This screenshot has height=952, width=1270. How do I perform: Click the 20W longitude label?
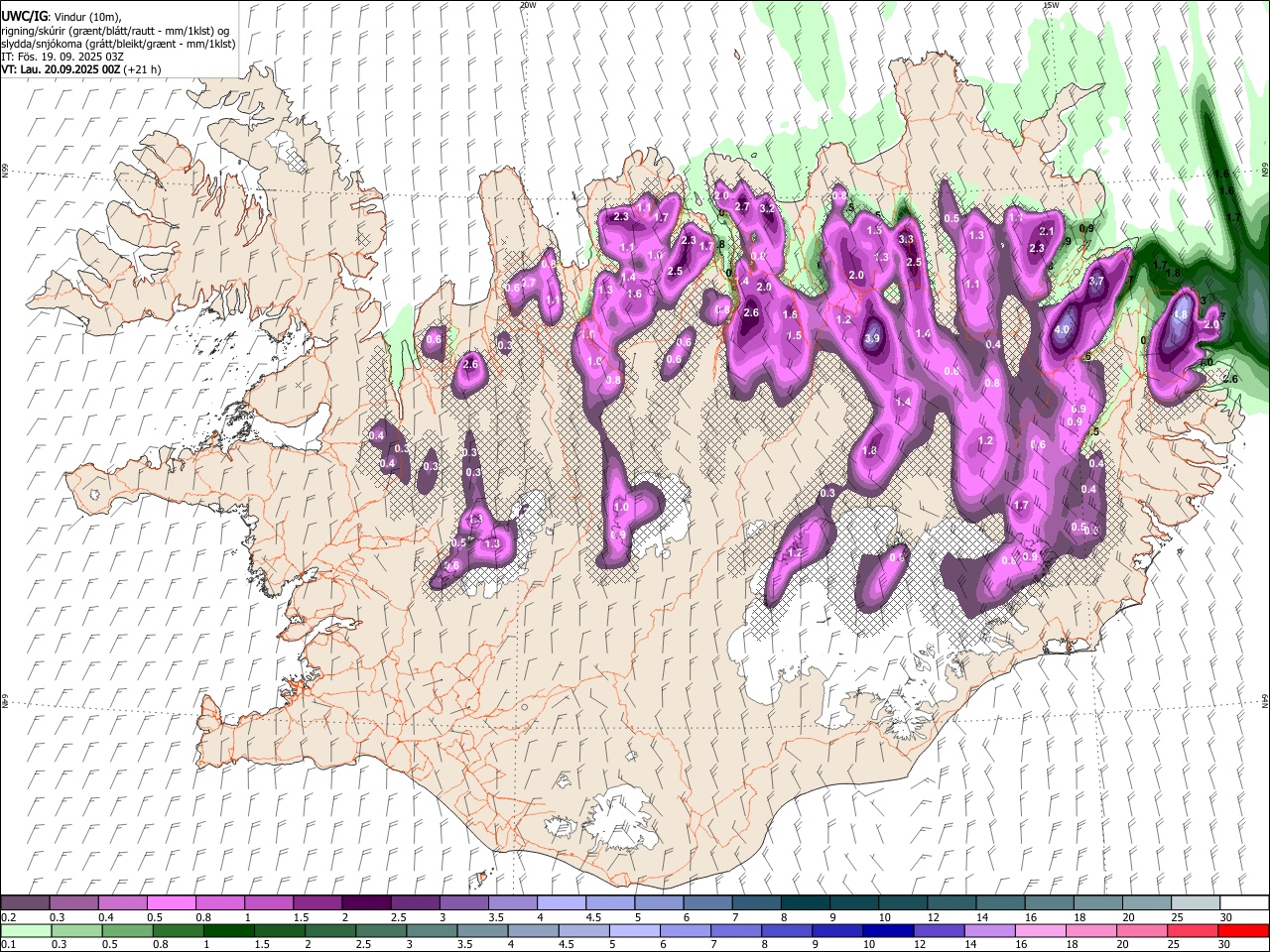528,5
